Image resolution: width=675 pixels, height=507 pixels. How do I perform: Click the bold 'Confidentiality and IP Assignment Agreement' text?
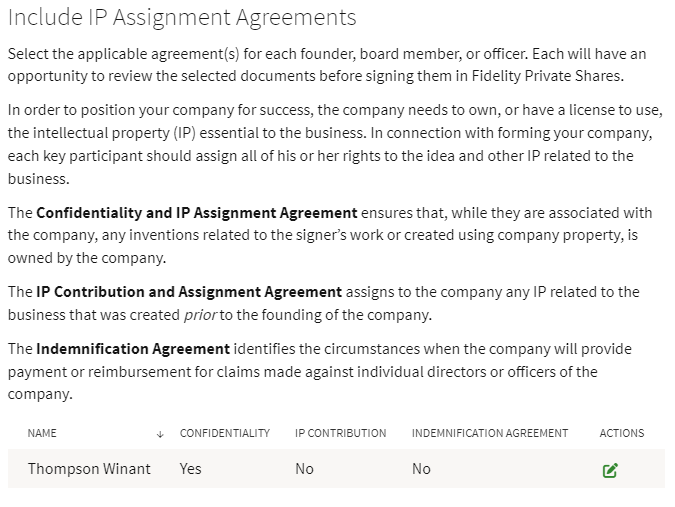click(x=196, y=212)
